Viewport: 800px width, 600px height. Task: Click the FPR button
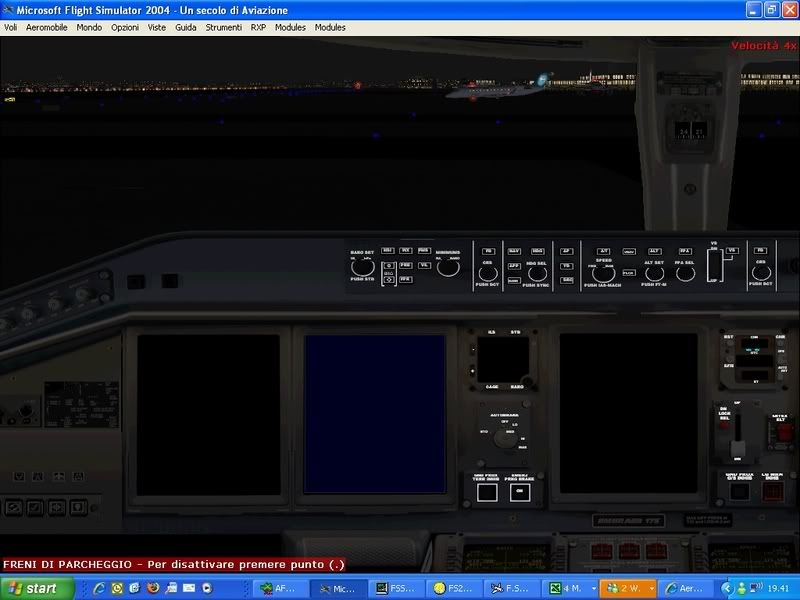[x=405, y=280]
